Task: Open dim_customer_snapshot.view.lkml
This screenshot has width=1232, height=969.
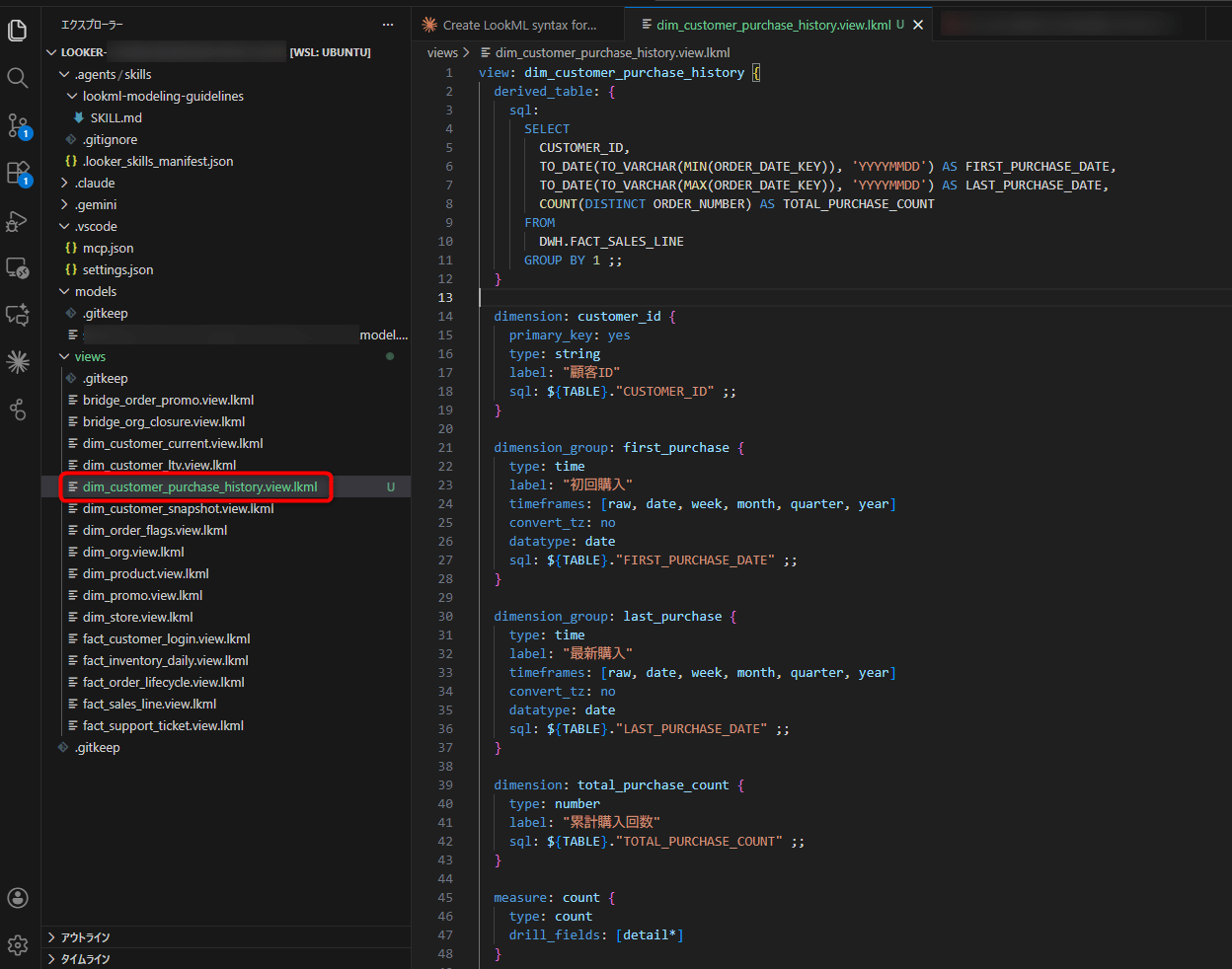Action: click(226, 508)
